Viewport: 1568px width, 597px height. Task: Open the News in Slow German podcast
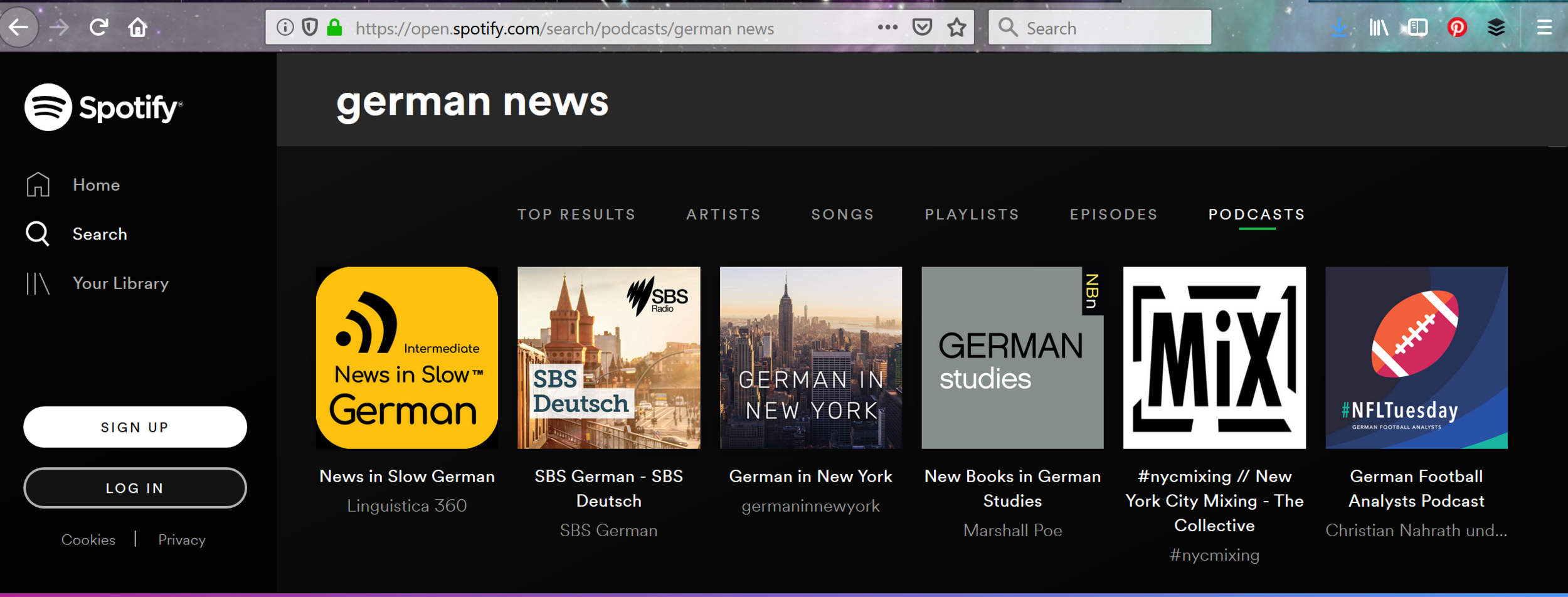(406, 357)
